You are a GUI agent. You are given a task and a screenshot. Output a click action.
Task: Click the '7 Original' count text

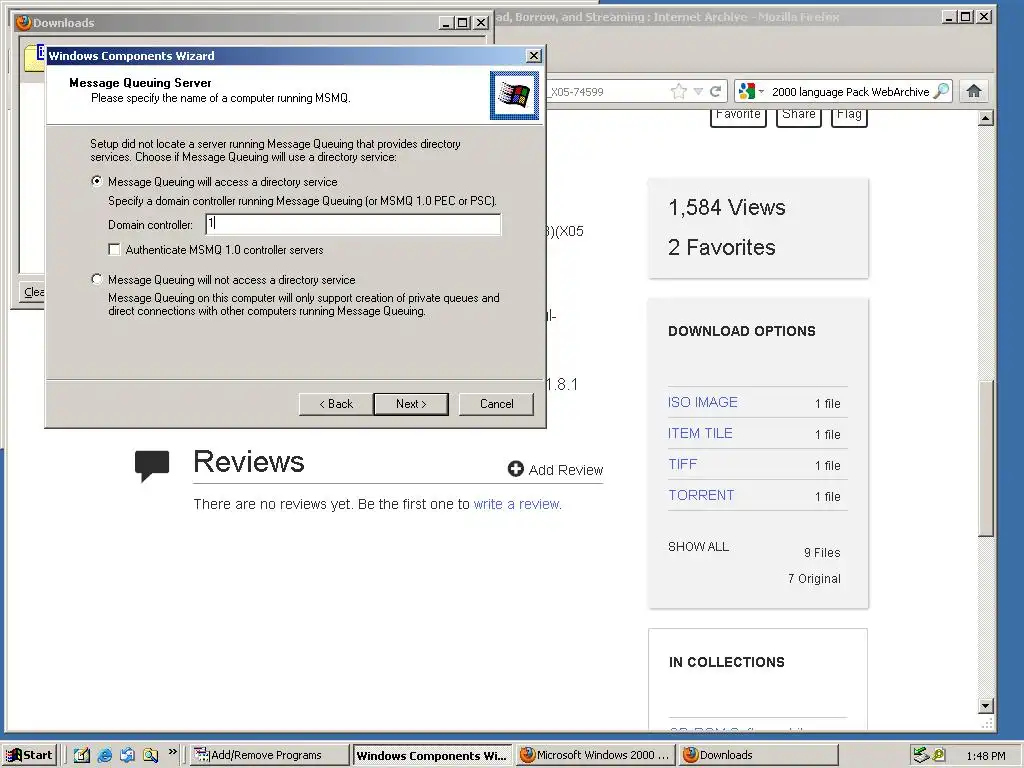tap(814, 579)
